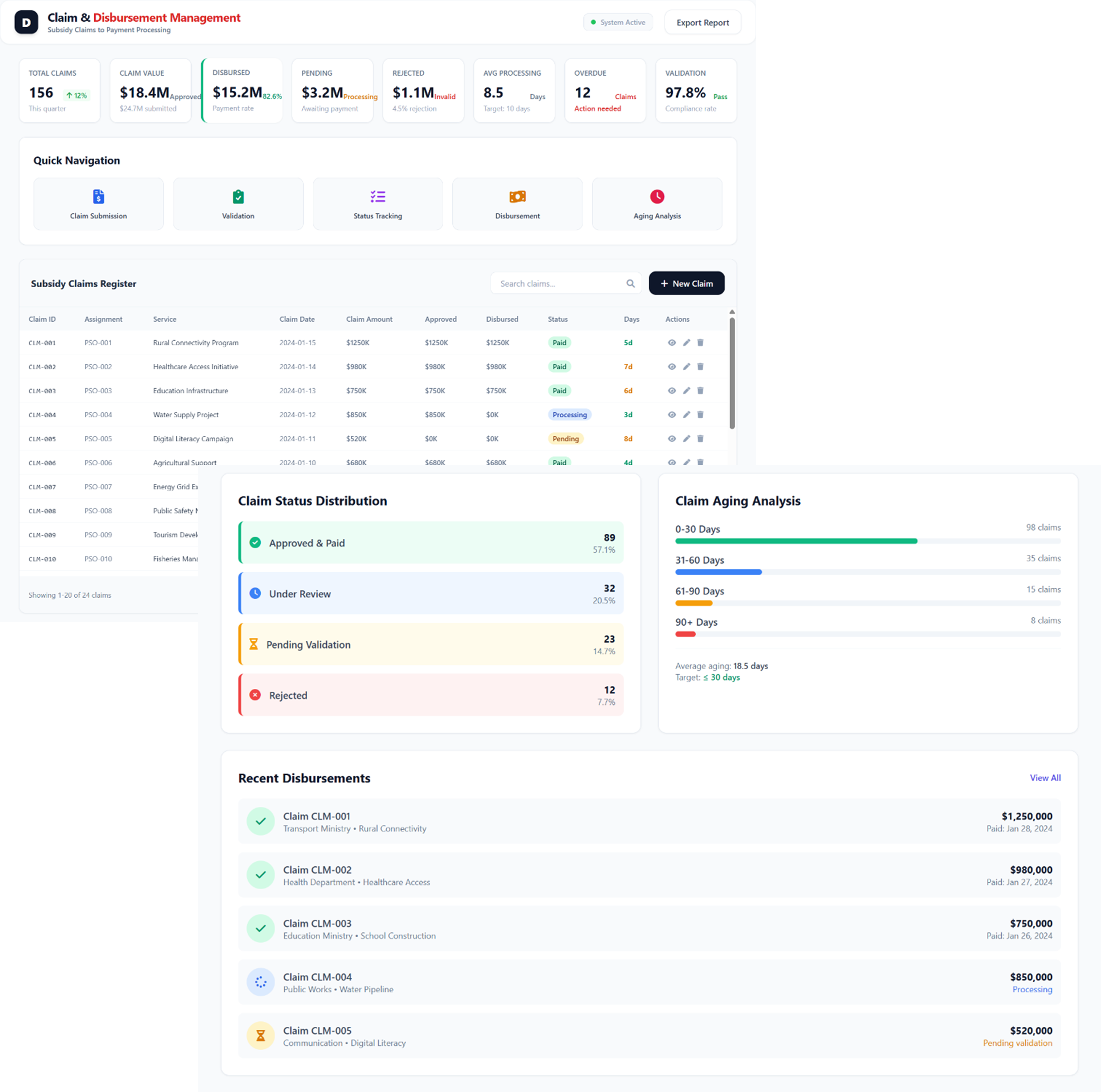Click the New Claim button
The height and width of the screenshot is (1092, 1101).
click(686, 283)
